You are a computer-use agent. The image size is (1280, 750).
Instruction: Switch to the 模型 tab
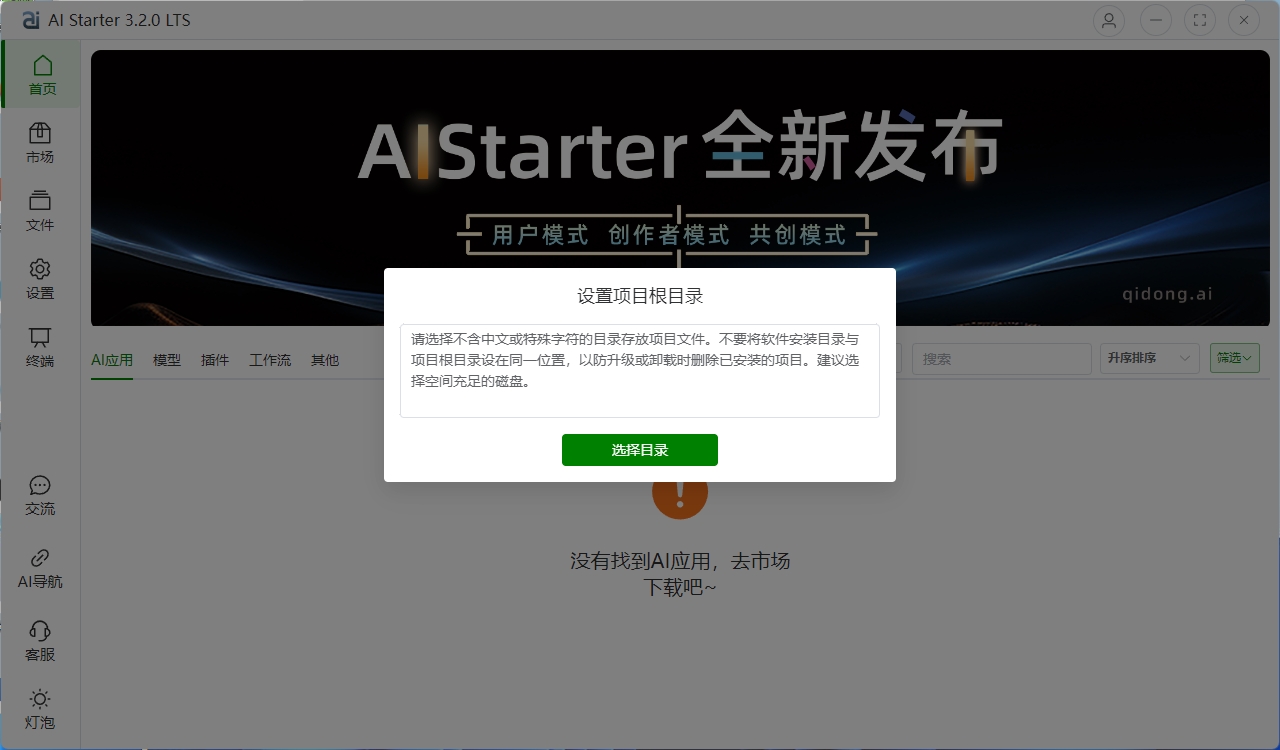click(x=166, y=360)
